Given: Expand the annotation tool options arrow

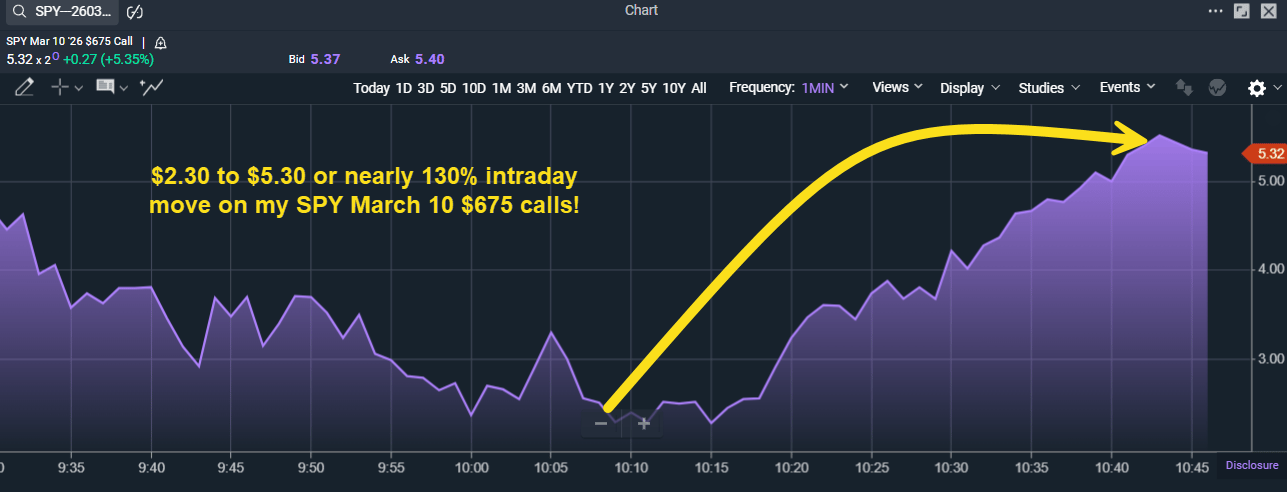Looking at the screenshot, I should click(124, 88).
